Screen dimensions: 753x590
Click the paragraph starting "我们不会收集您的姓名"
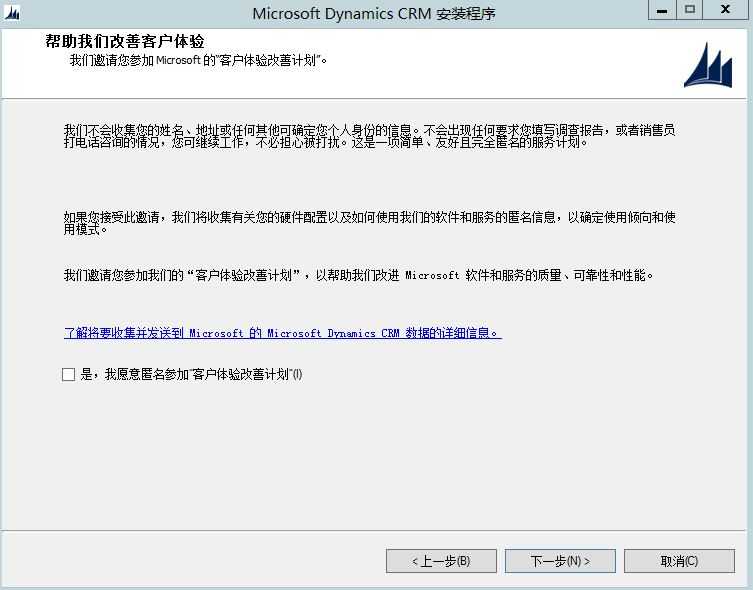click(370, 136)
